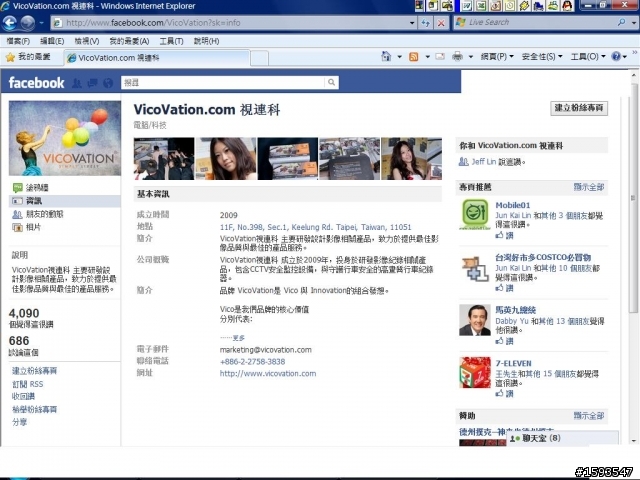
Task: Click the Refresh page icon
Action: [425, 23]
